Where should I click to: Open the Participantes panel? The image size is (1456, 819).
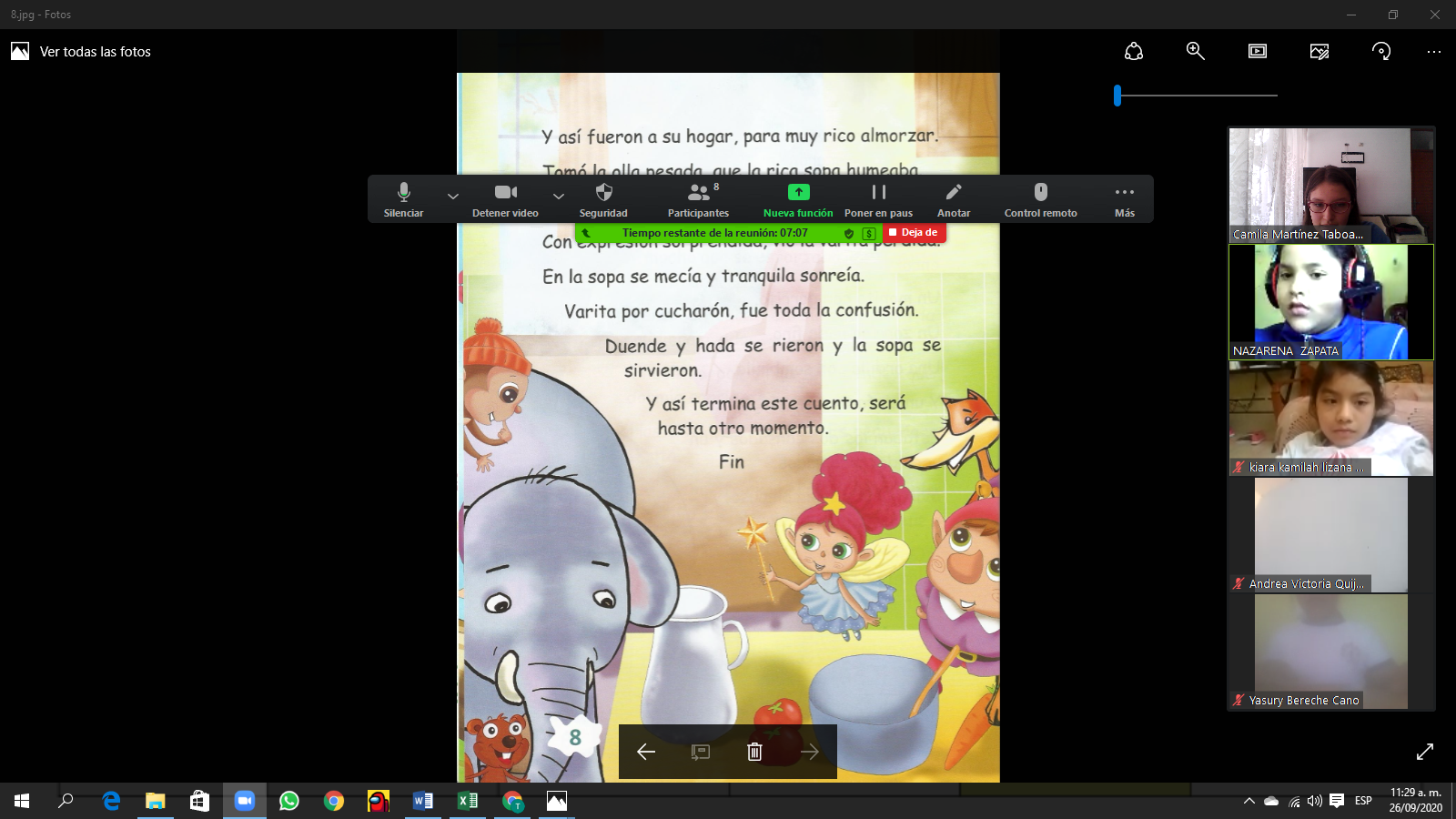coord(698,199)
